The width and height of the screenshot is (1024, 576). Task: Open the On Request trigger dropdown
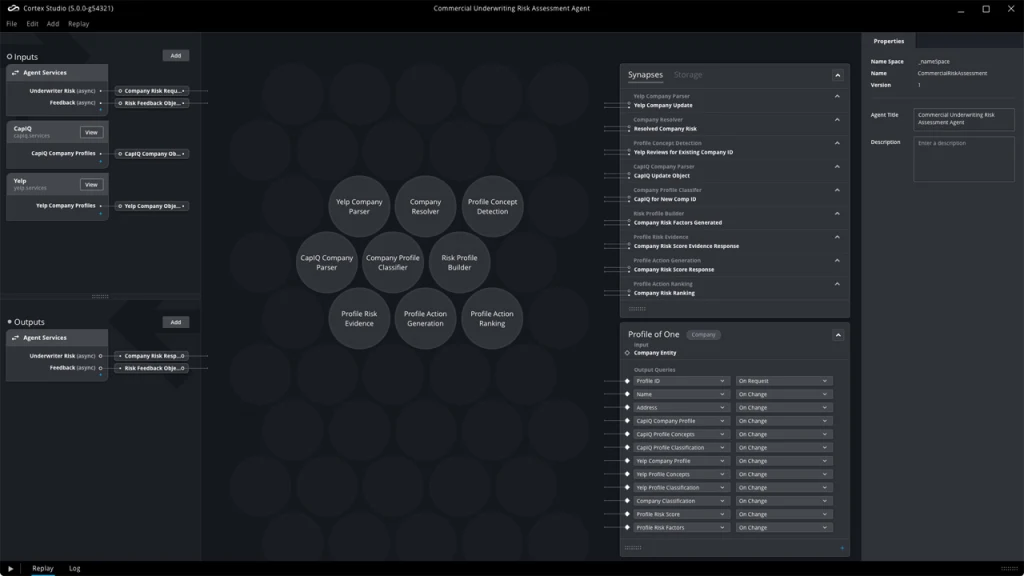click(x=783, y=381)
